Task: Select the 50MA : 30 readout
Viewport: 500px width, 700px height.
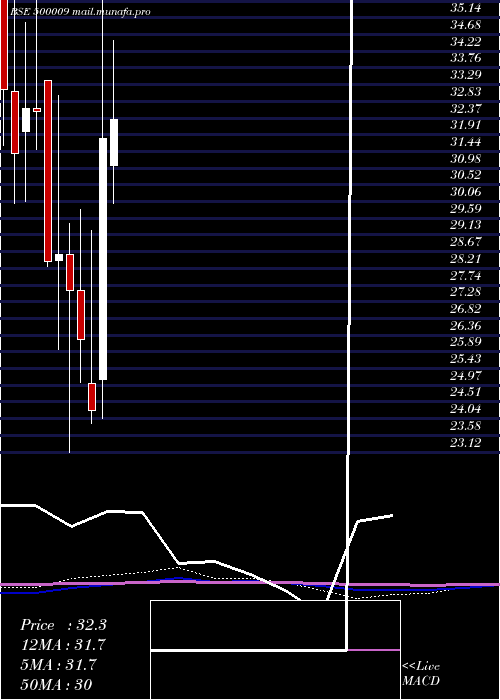Action: 56,684
